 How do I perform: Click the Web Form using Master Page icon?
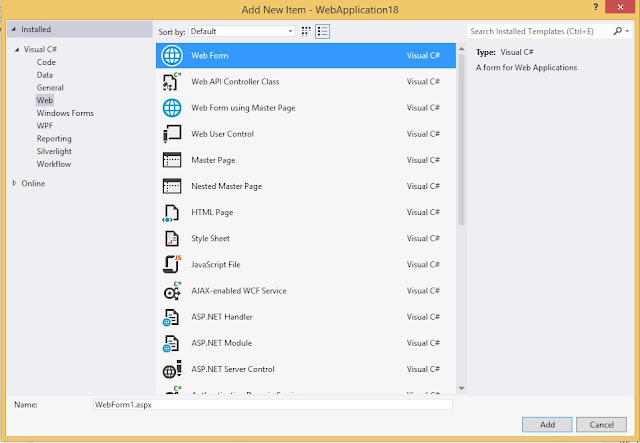click(172, 108)
